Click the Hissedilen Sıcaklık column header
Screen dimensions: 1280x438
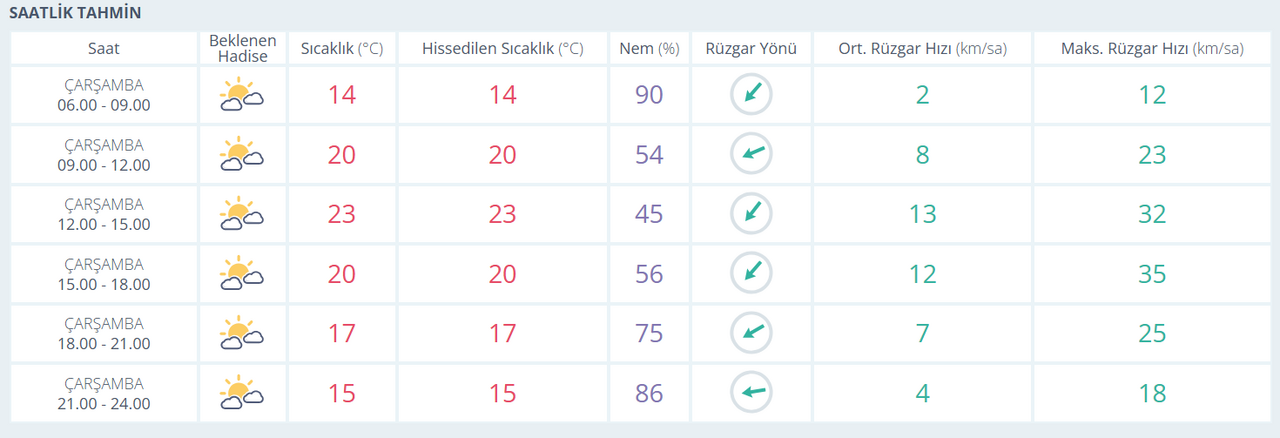(x=502, y=48)
